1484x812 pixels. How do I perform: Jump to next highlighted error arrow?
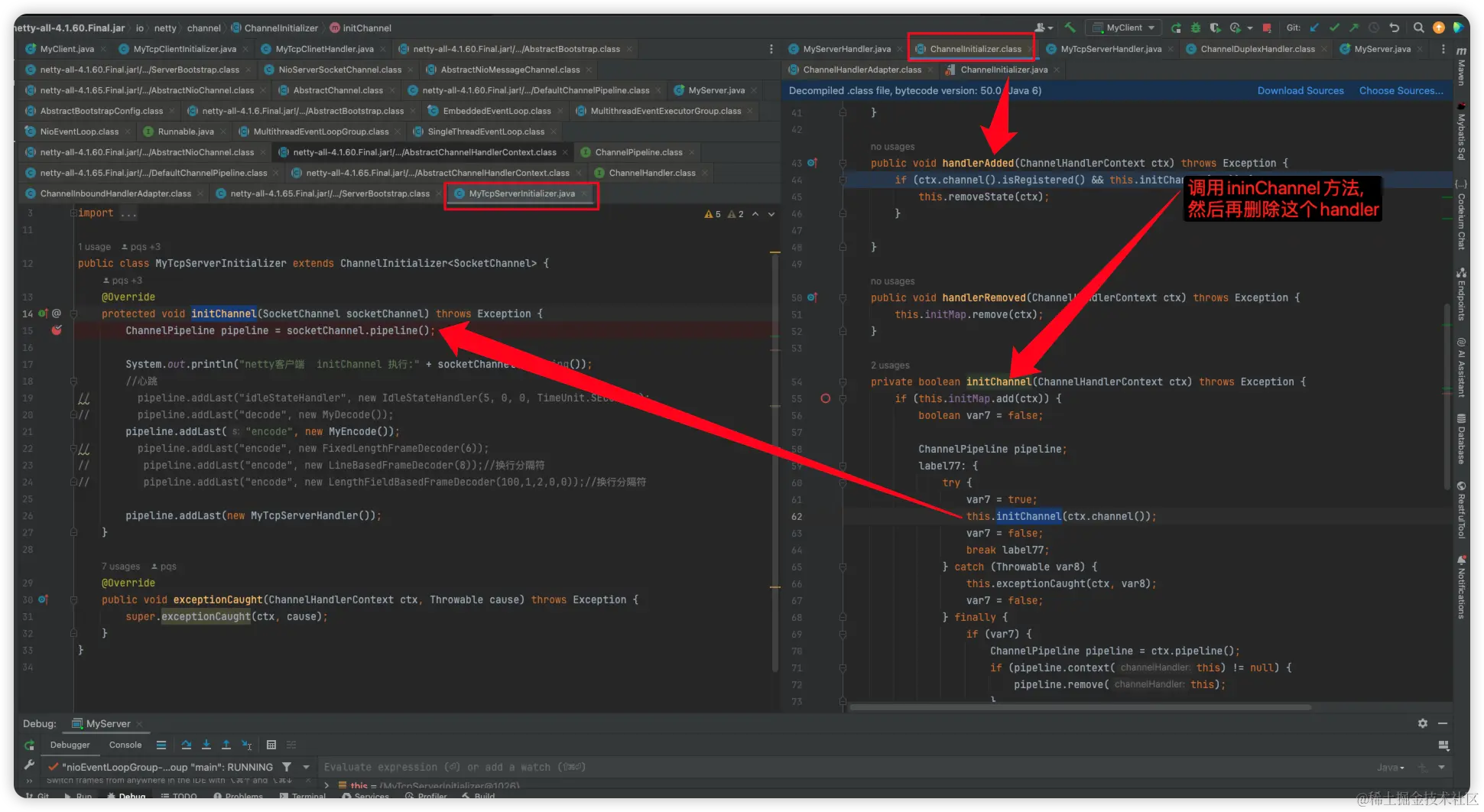(x=771, y=214)
